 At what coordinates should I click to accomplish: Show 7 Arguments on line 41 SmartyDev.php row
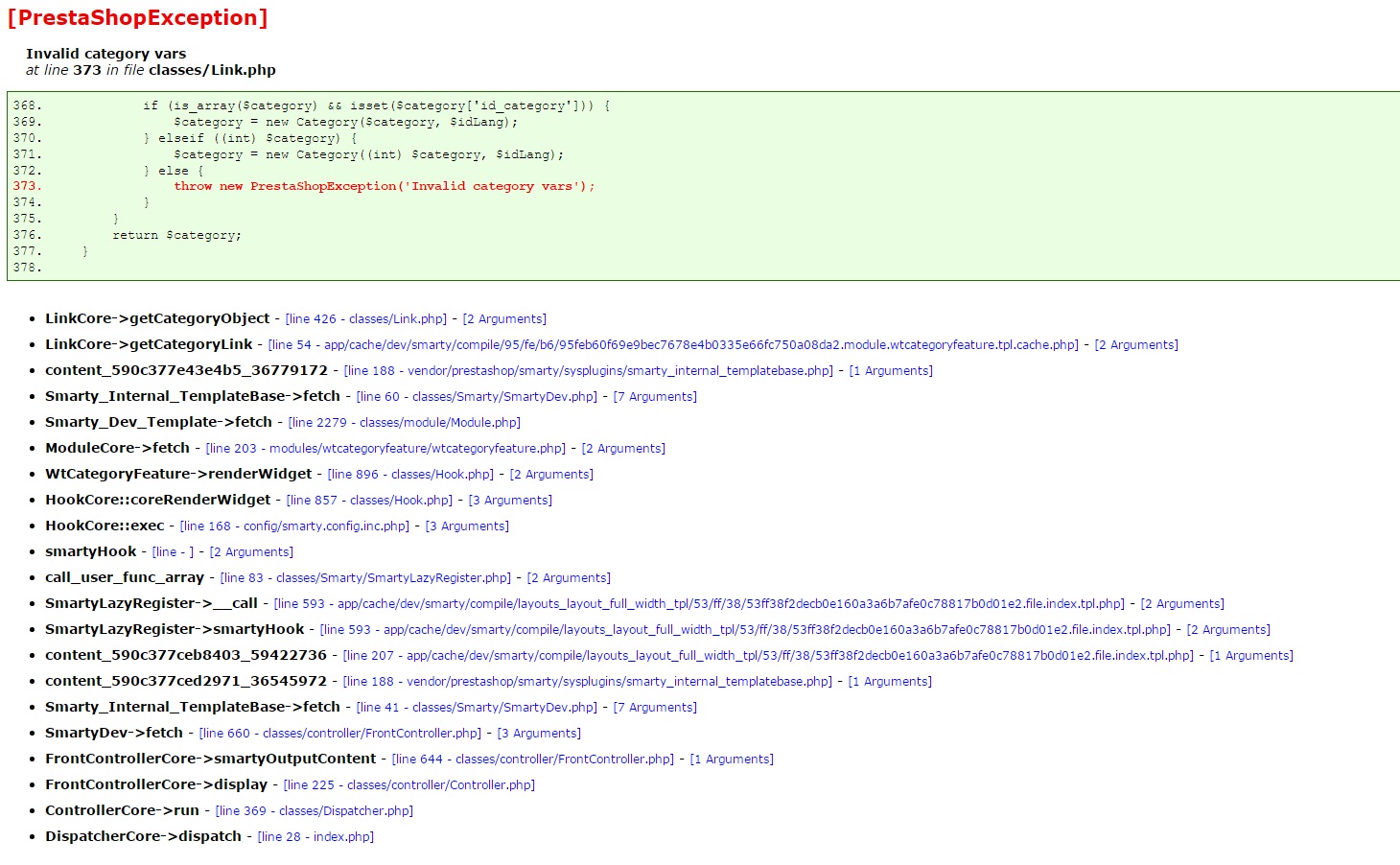click(x=655, y=708)
